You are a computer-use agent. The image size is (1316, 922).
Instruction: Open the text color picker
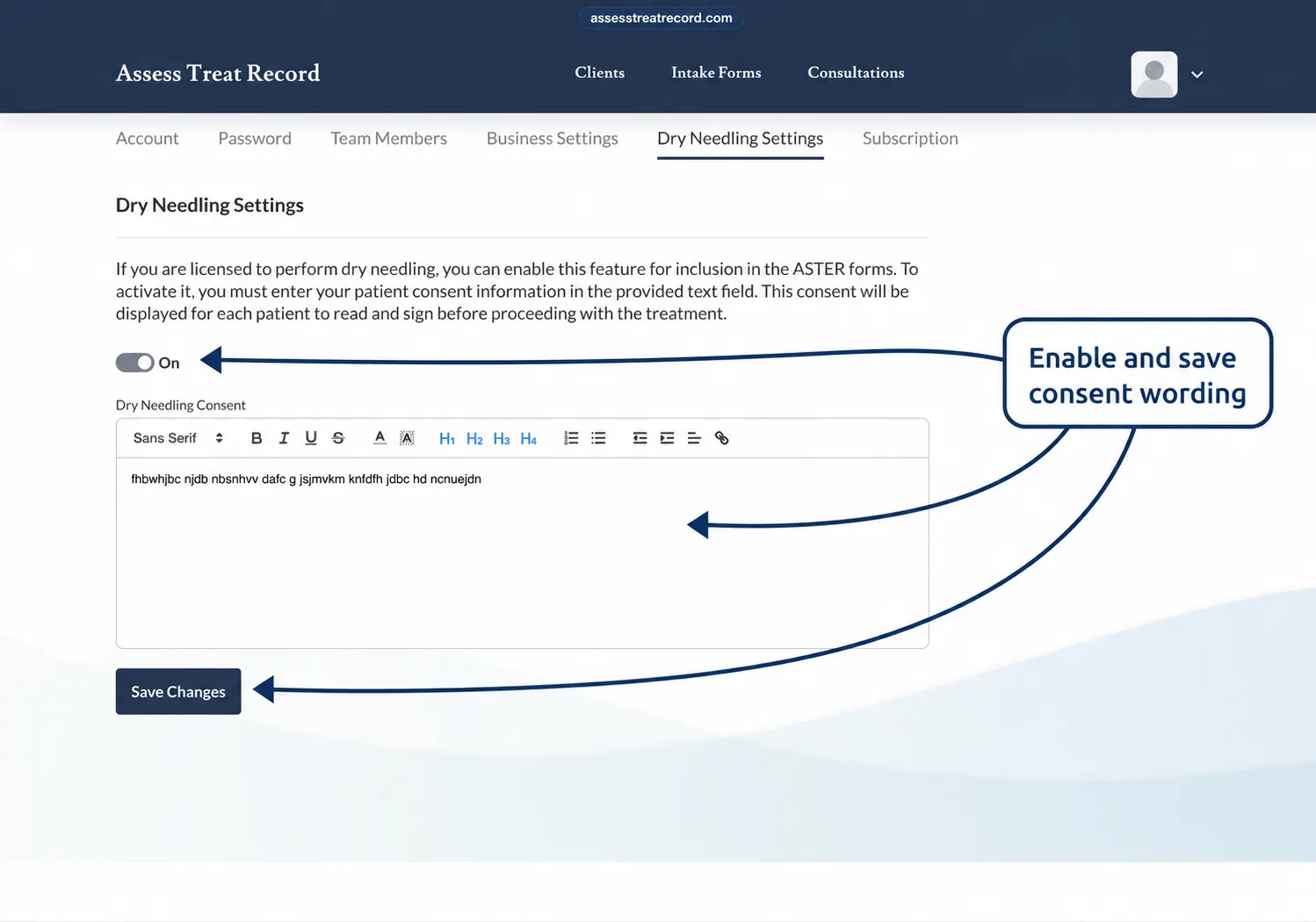(x=380, y=438)
